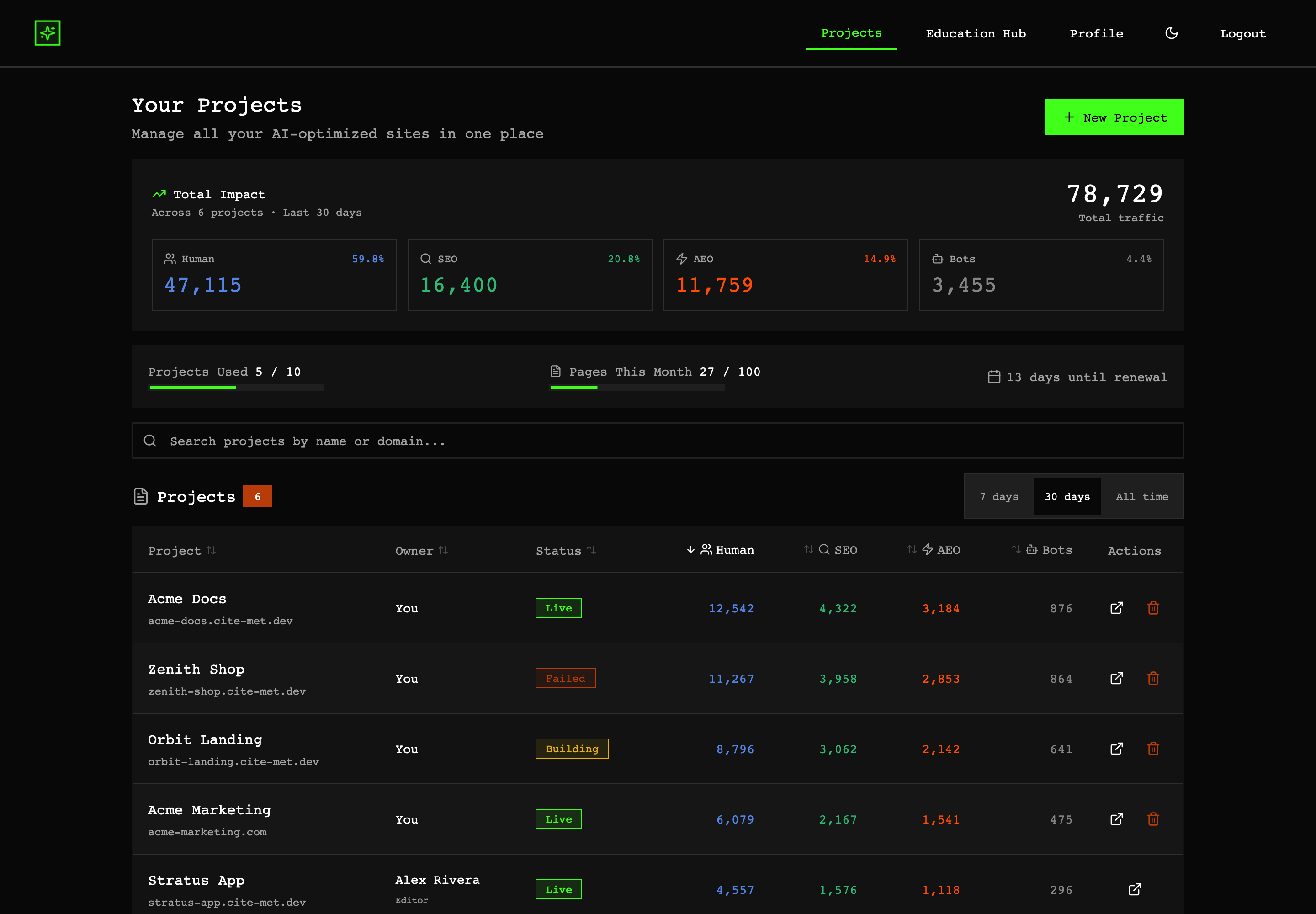Click acme-docs.cite-met.dev domain text

point(221,621)
